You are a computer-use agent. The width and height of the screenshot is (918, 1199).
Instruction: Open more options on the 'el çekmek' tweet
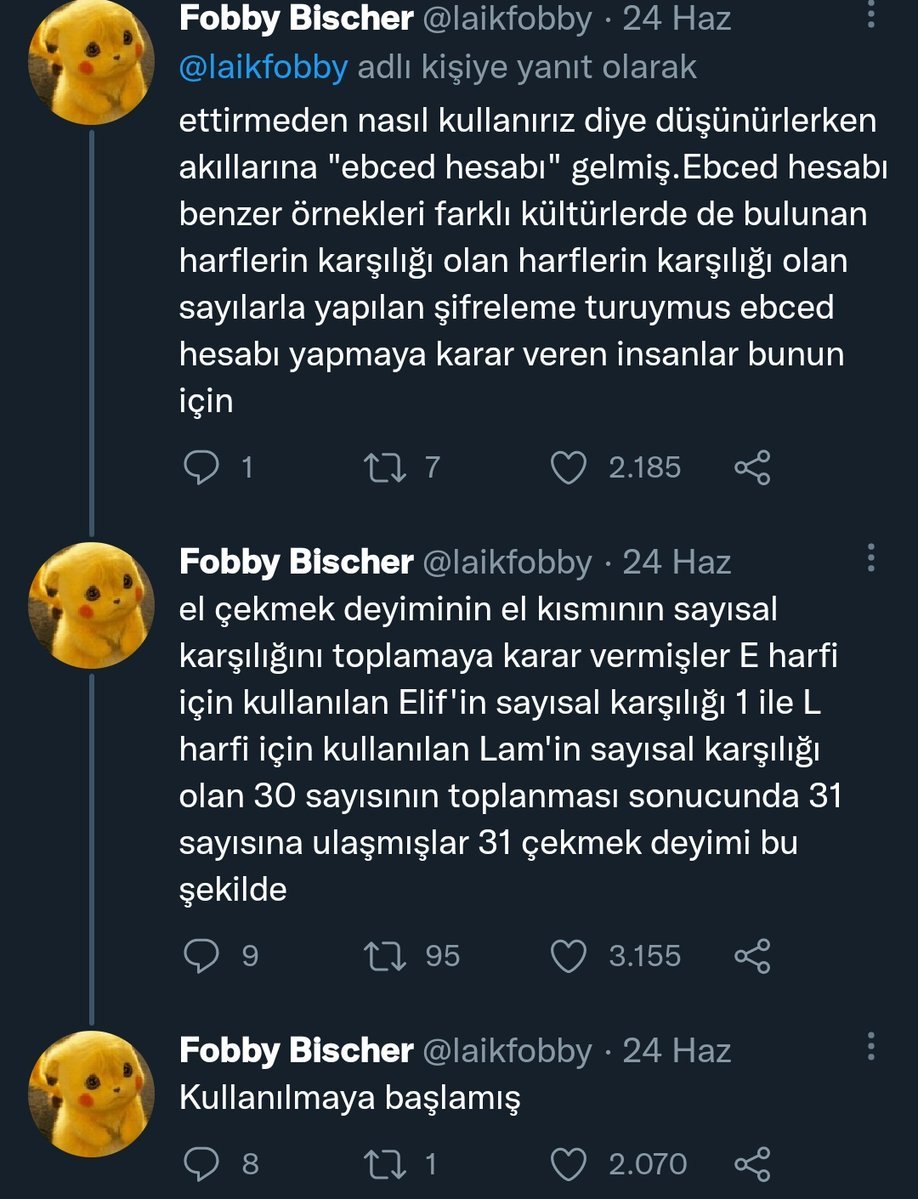pos(871,560)
